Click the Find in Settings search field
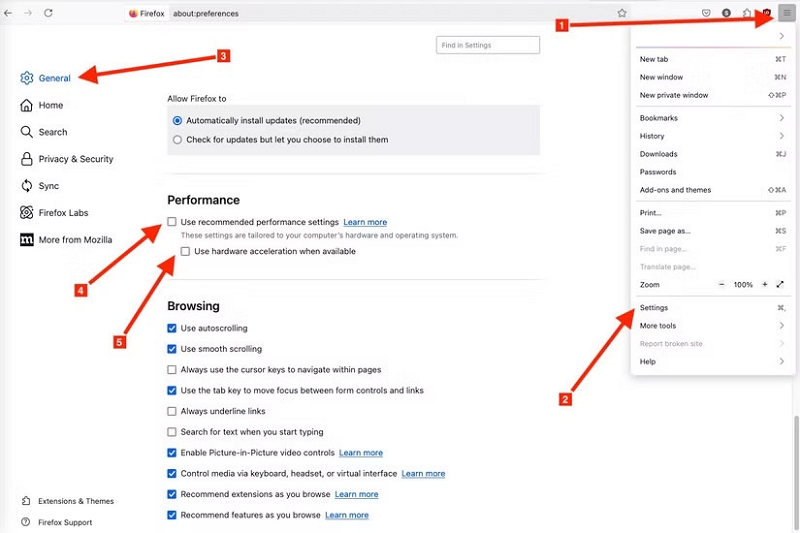Image resolution: width=800 pixels, height=533 pixels. (x=488, y=45)
